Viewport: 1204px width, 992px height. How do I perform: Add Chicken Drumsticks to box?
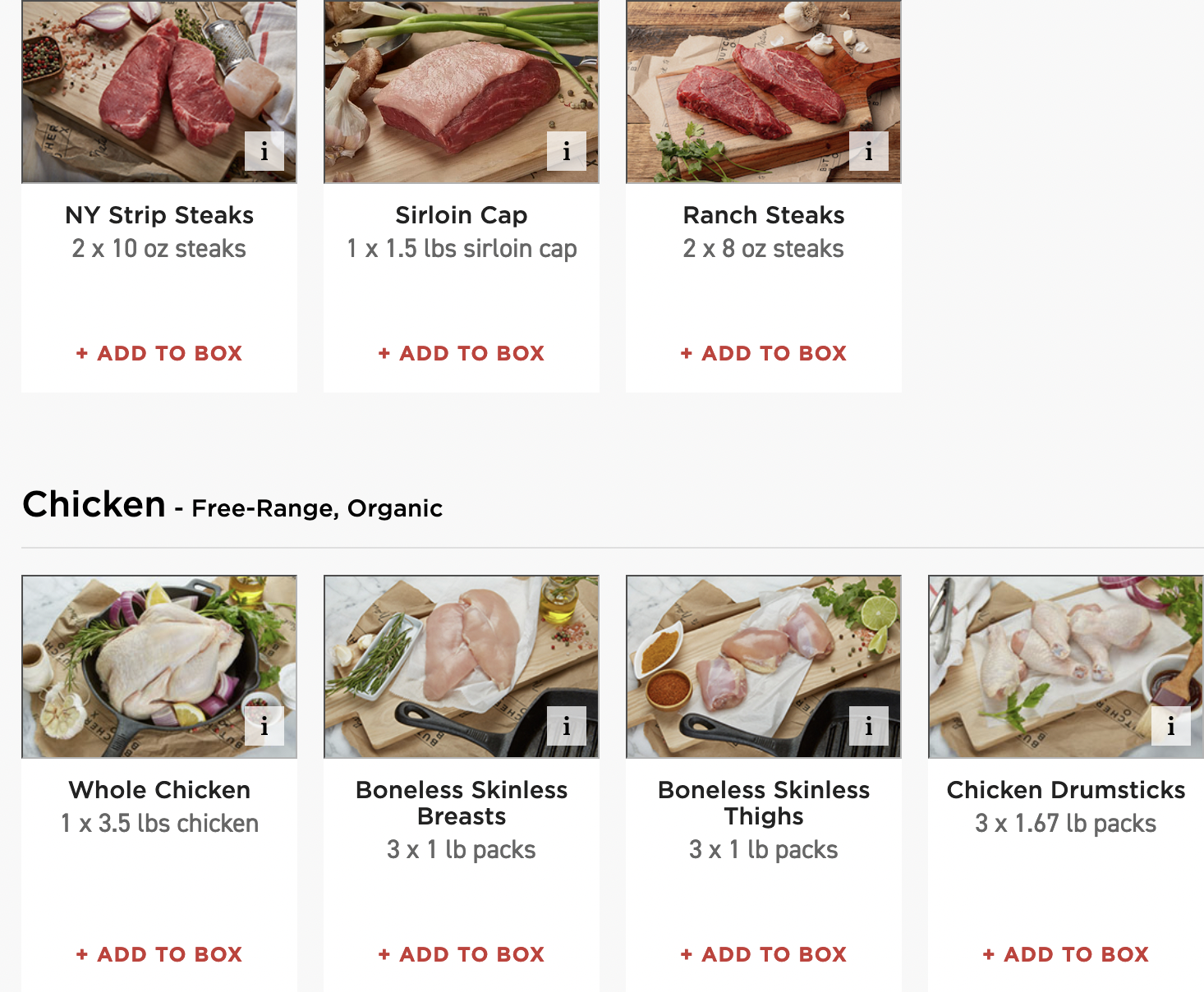point(1065,954)
